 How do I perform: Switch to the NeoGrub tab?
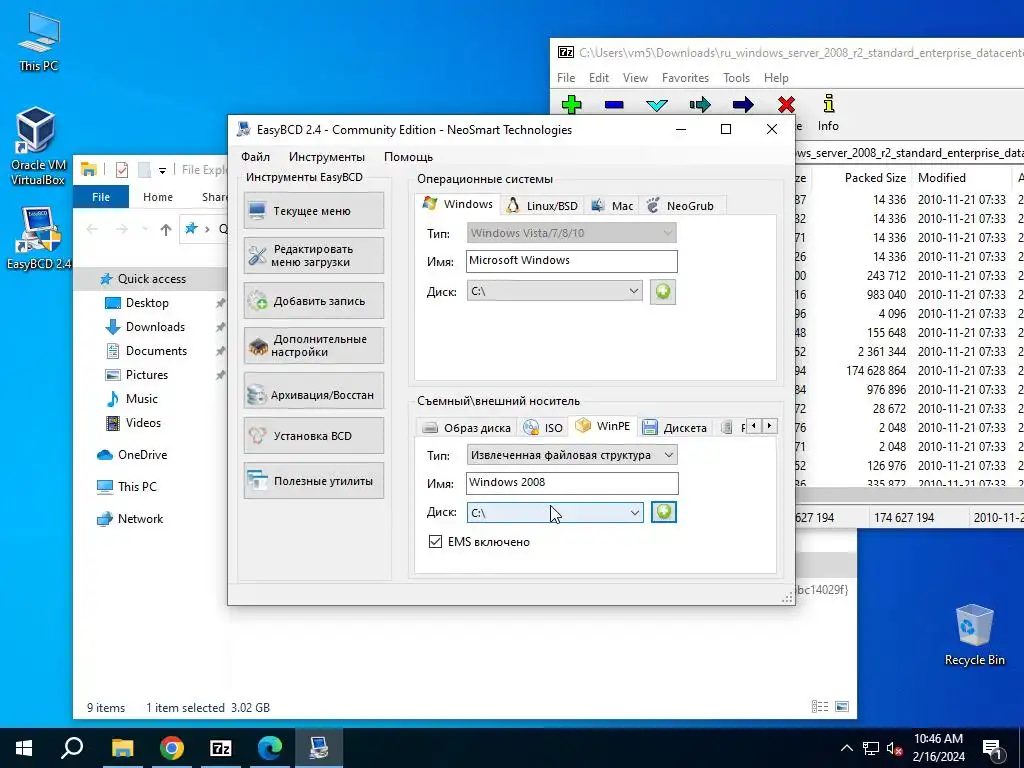click(680, 206)
